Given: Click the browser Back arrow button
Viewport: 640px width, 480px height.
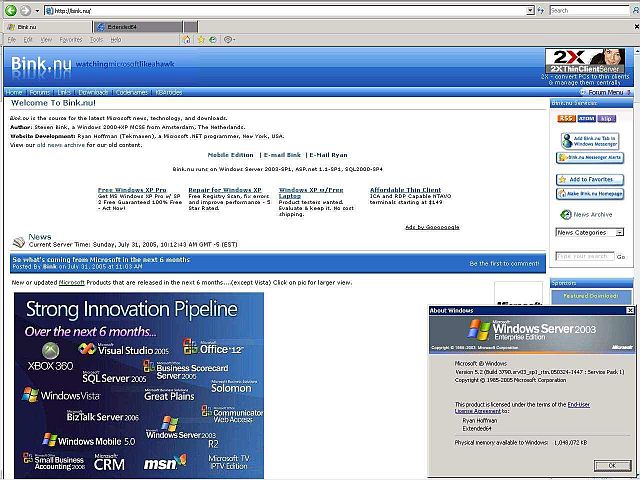Looking at the screenshot, I should pos(10,10).
